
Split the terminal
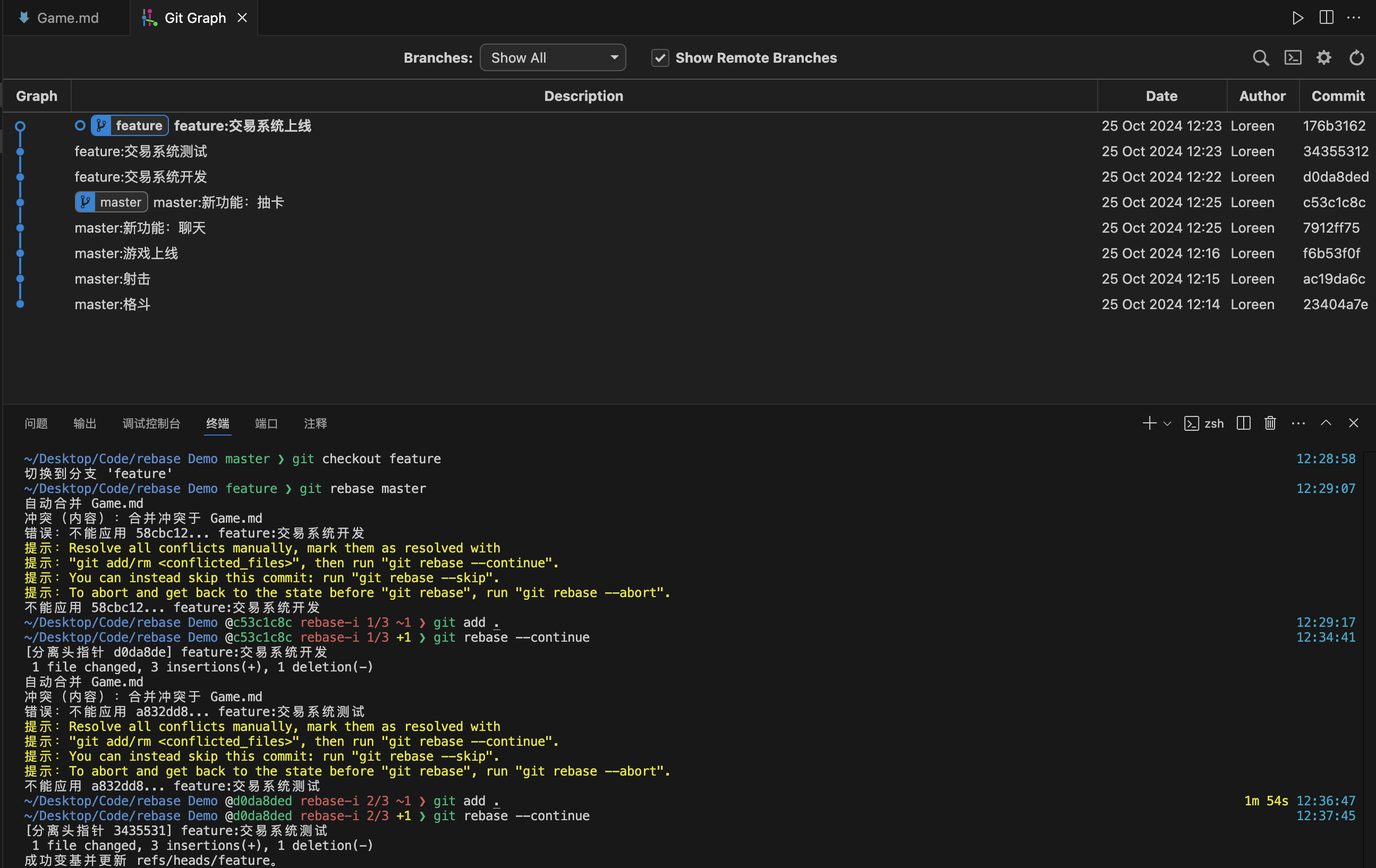1243,423
